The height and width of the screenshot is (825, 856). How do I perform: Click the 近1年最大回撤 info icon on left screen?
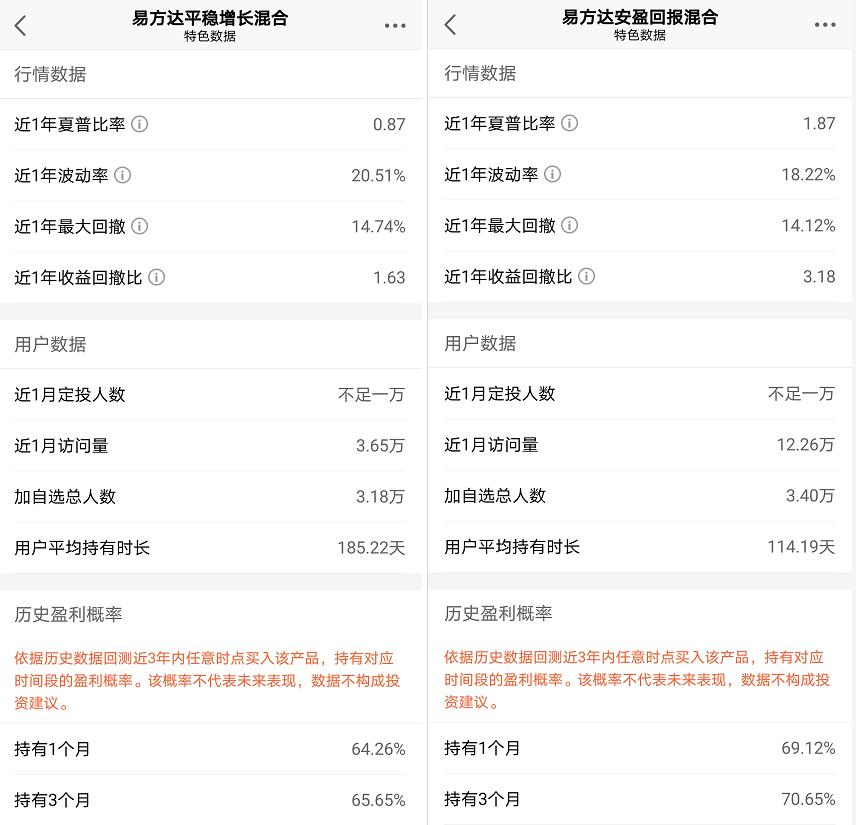[x=142, y=226]
